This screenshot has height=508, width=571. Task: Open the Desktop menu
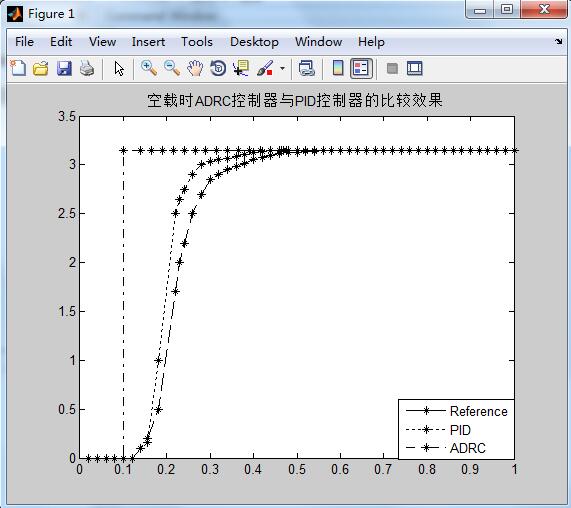(254, 42)
